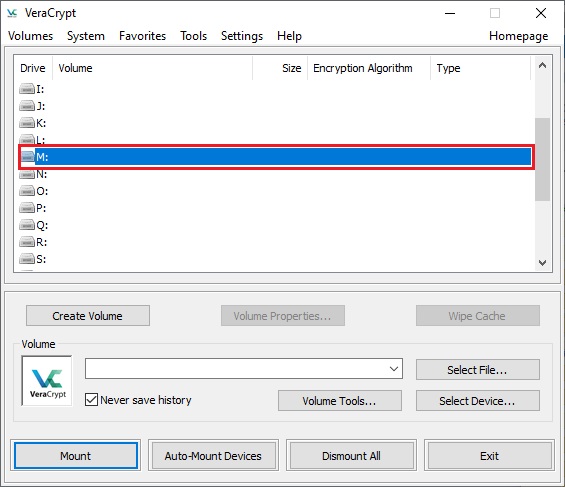The image size is (565, 487).
Task: Select the K: drive icon
Action: coord(27,123)
